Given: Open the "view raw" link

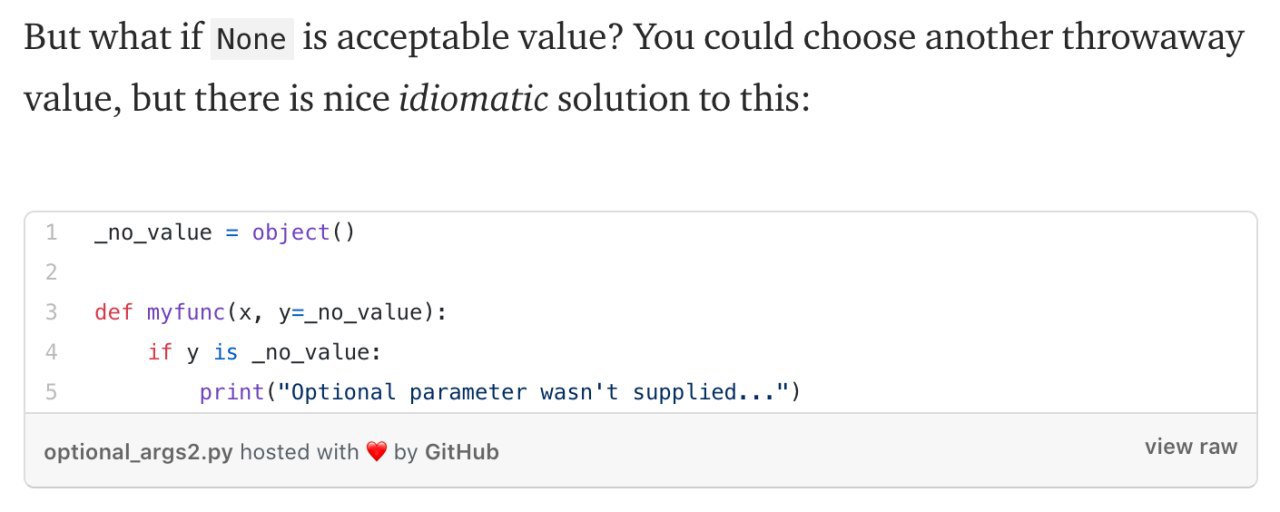Looking at the screenshot, I should [1191, 447].
